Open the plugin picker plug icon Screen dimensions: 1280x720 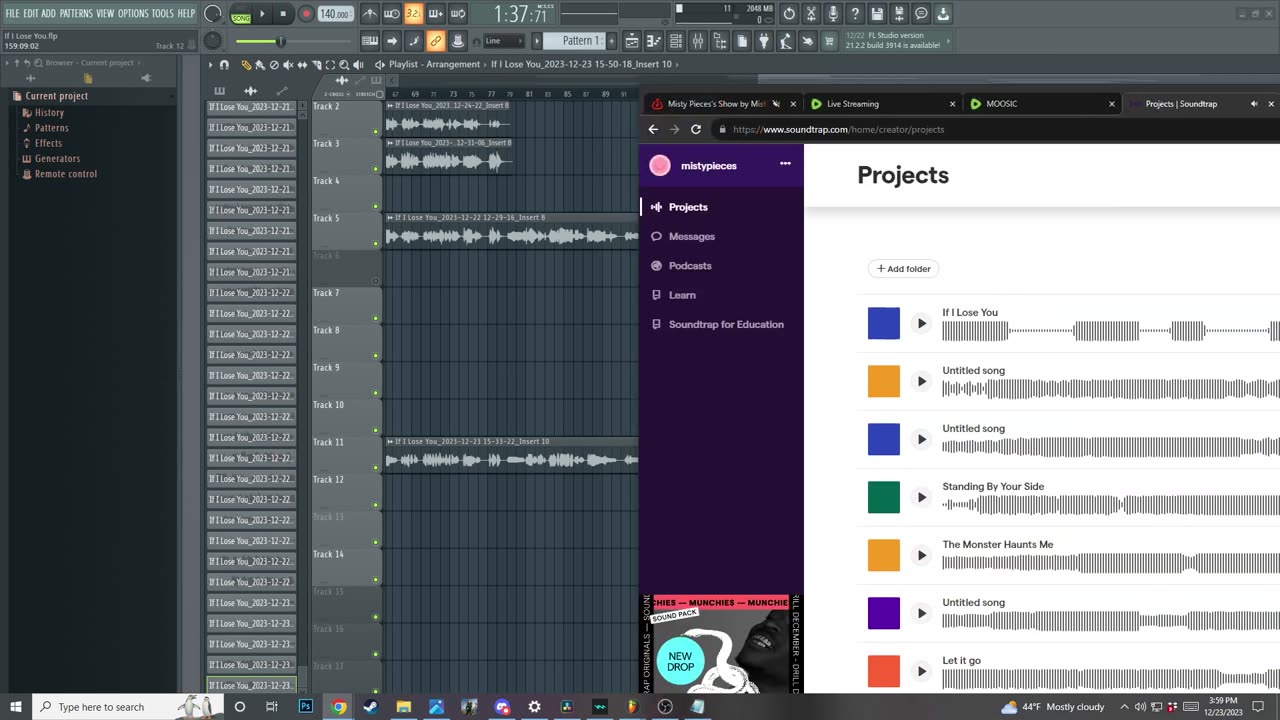tap(763, 41)
